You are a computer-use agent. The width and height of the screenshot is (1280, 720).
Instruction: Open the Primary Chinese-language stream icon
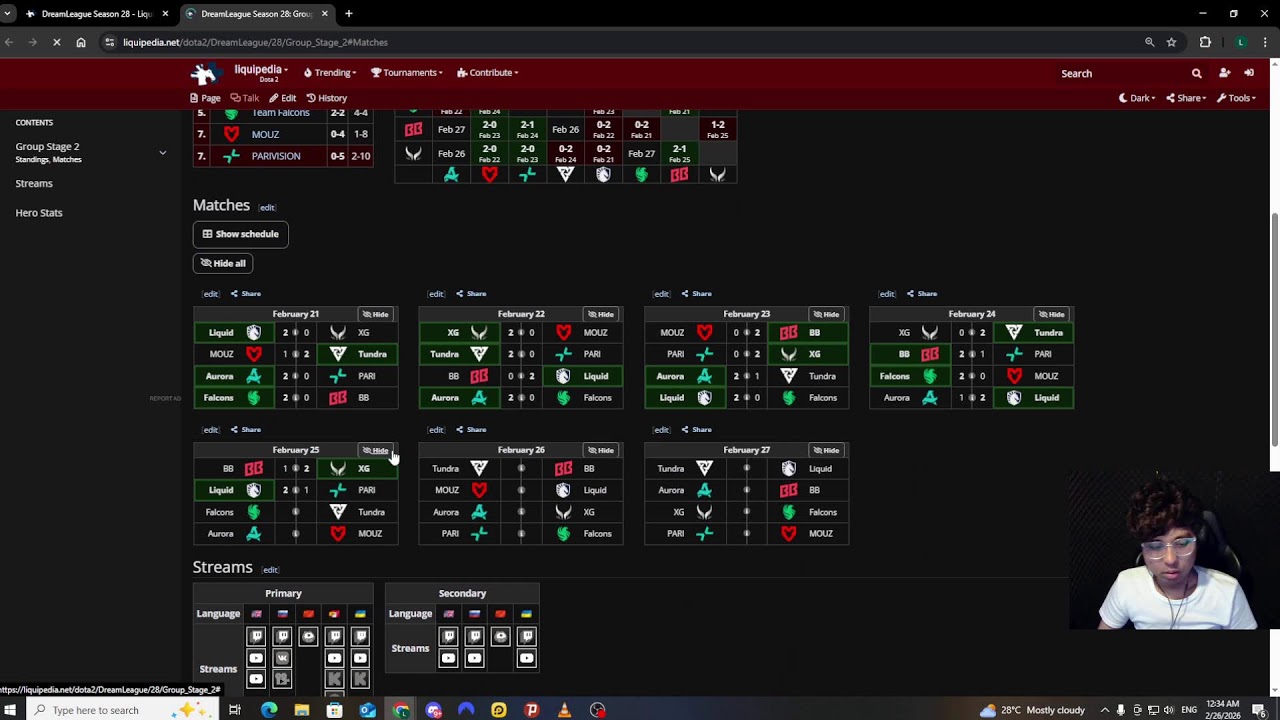click(x=308, y=637)
